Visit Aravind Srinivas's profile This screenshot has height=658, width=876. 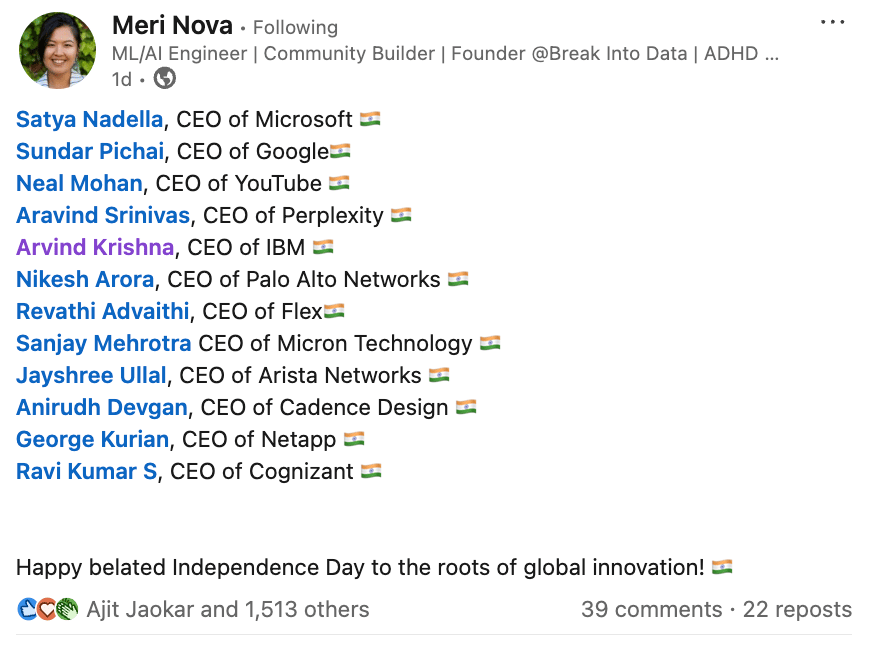click(103, 215)
